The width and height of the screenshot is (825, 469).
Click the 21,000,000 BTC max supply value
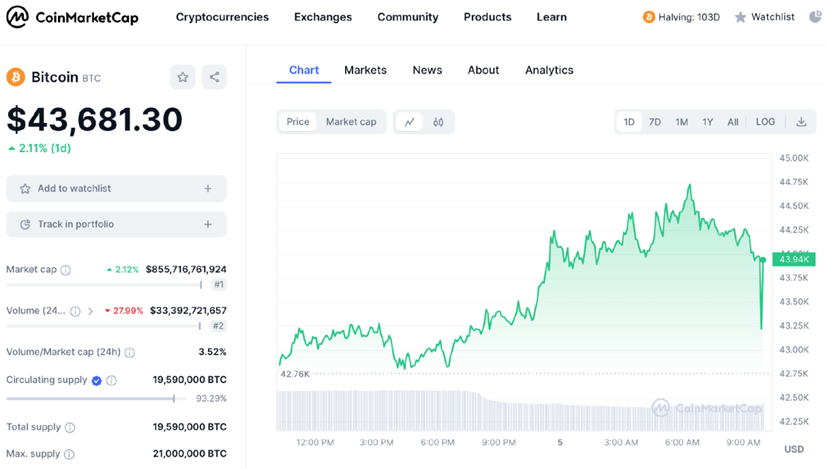click(x=189, y=453)
